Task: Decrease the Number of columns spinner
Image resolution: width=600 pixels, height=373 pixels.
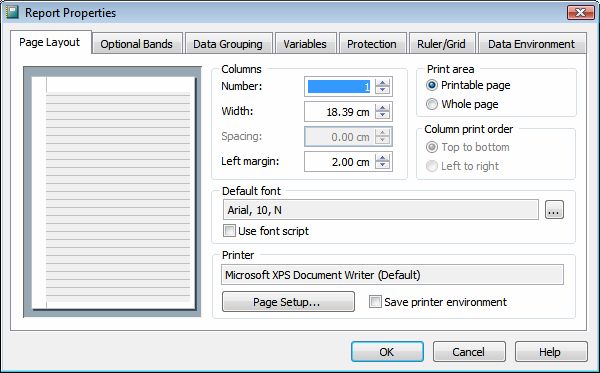Action: point(382,91)
